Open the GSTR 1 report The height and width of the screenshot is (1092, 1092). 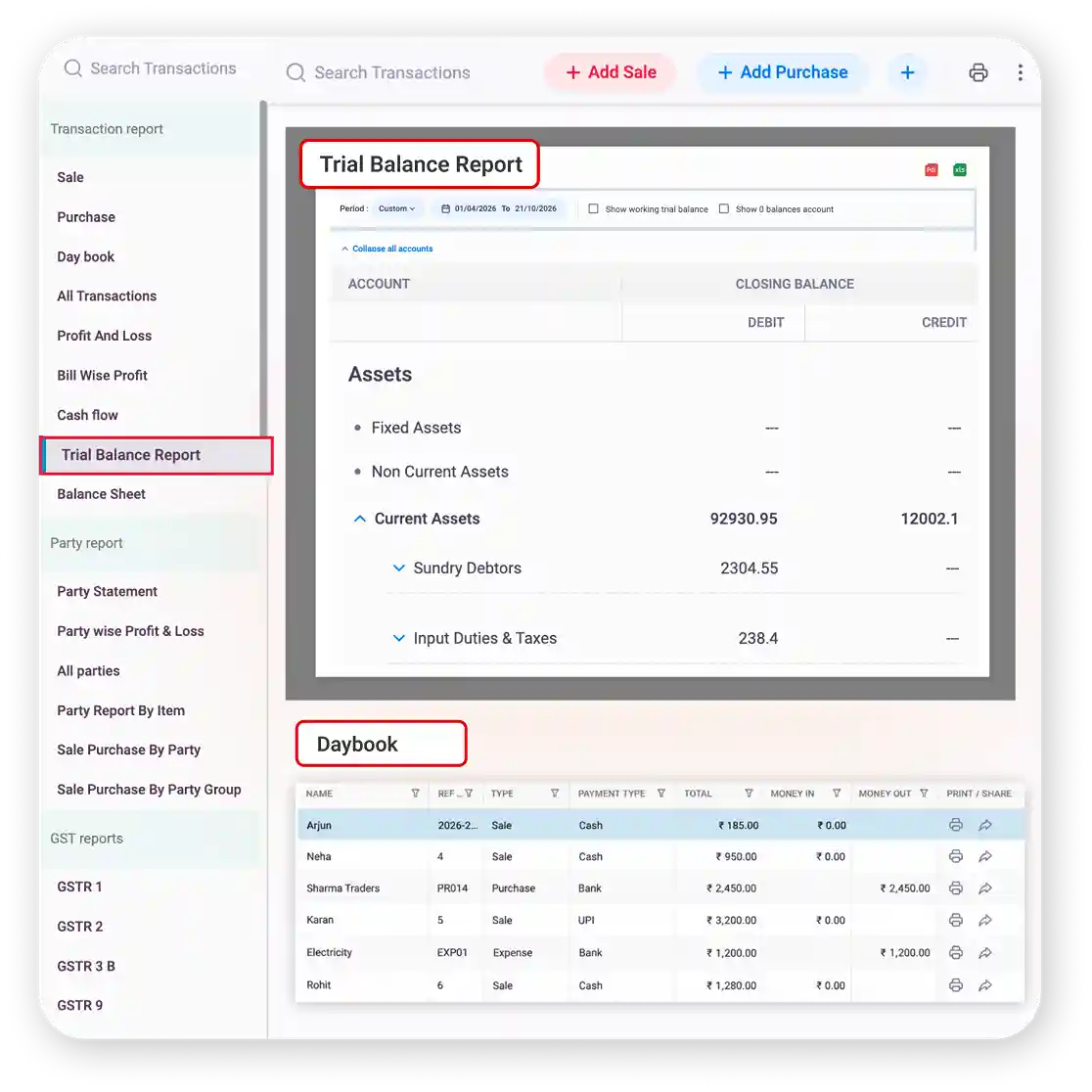pos(79,887)
